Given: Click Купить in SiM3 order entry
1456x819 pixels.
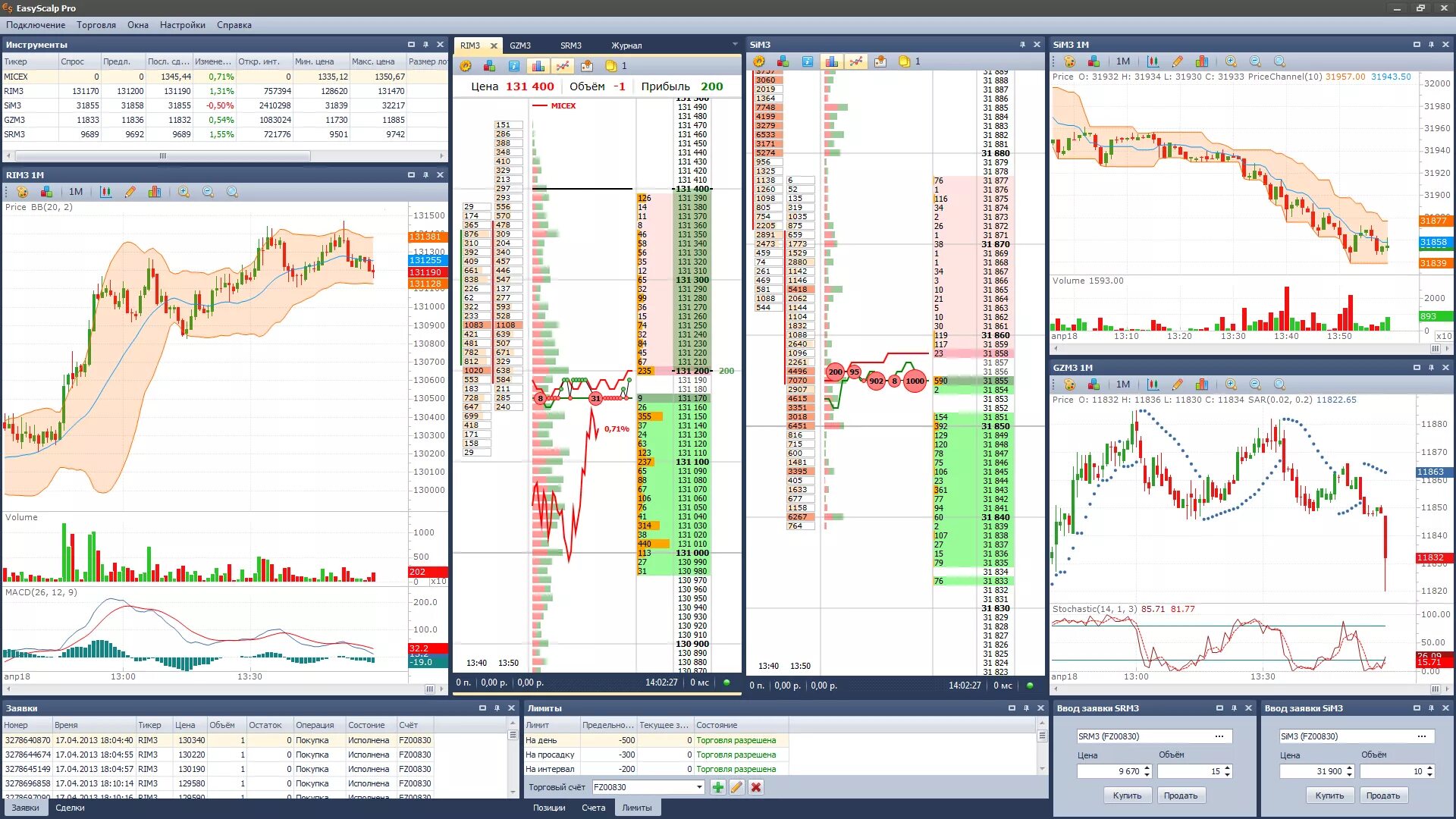Looking at the screenshot, I should (x=1329, y=795).
